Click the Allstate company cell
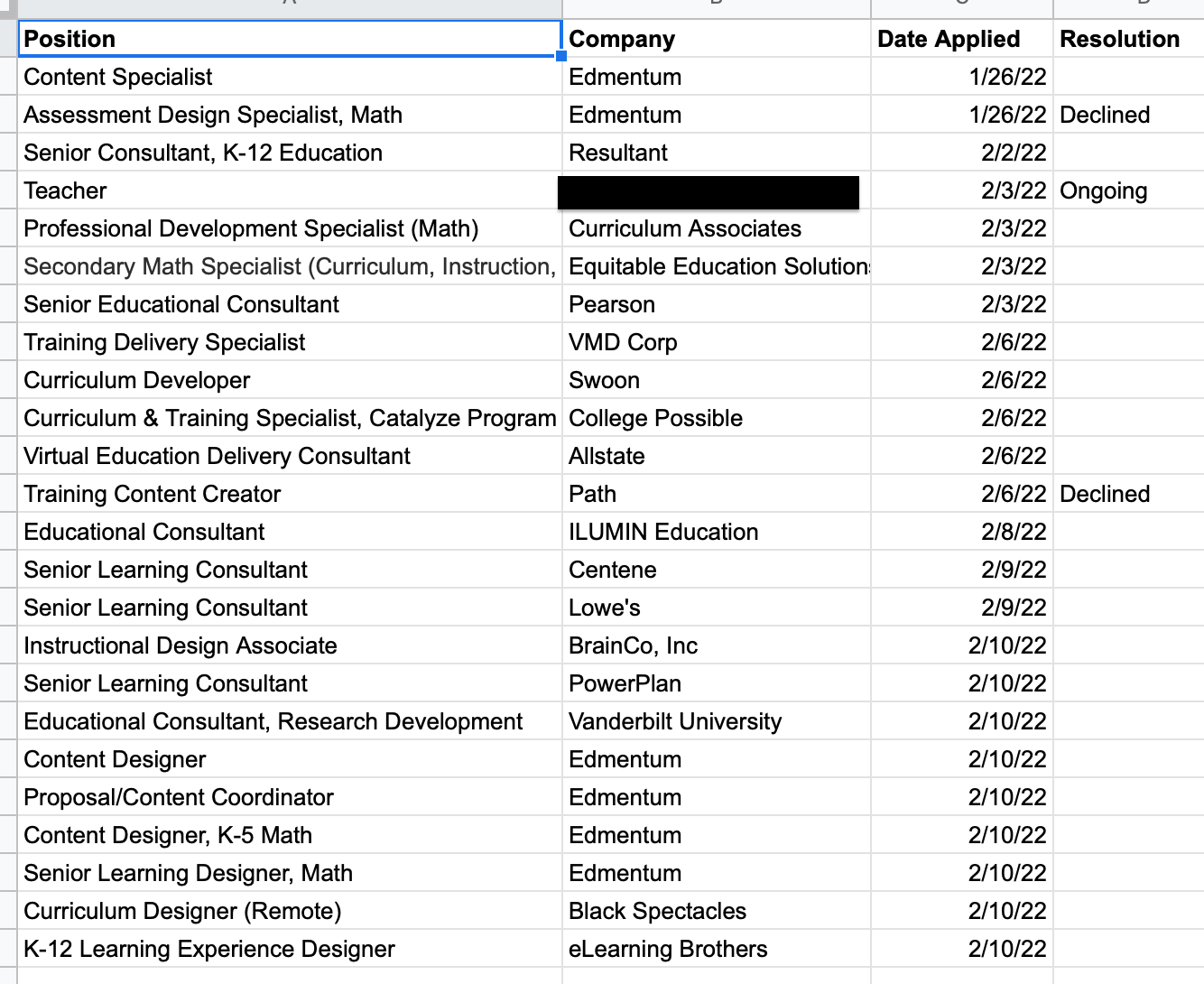 coord(716,456)
